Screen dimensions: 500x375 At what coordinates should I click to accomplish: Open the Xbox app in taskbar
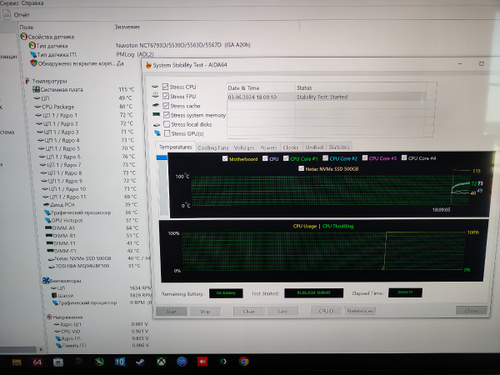[161, 362]
